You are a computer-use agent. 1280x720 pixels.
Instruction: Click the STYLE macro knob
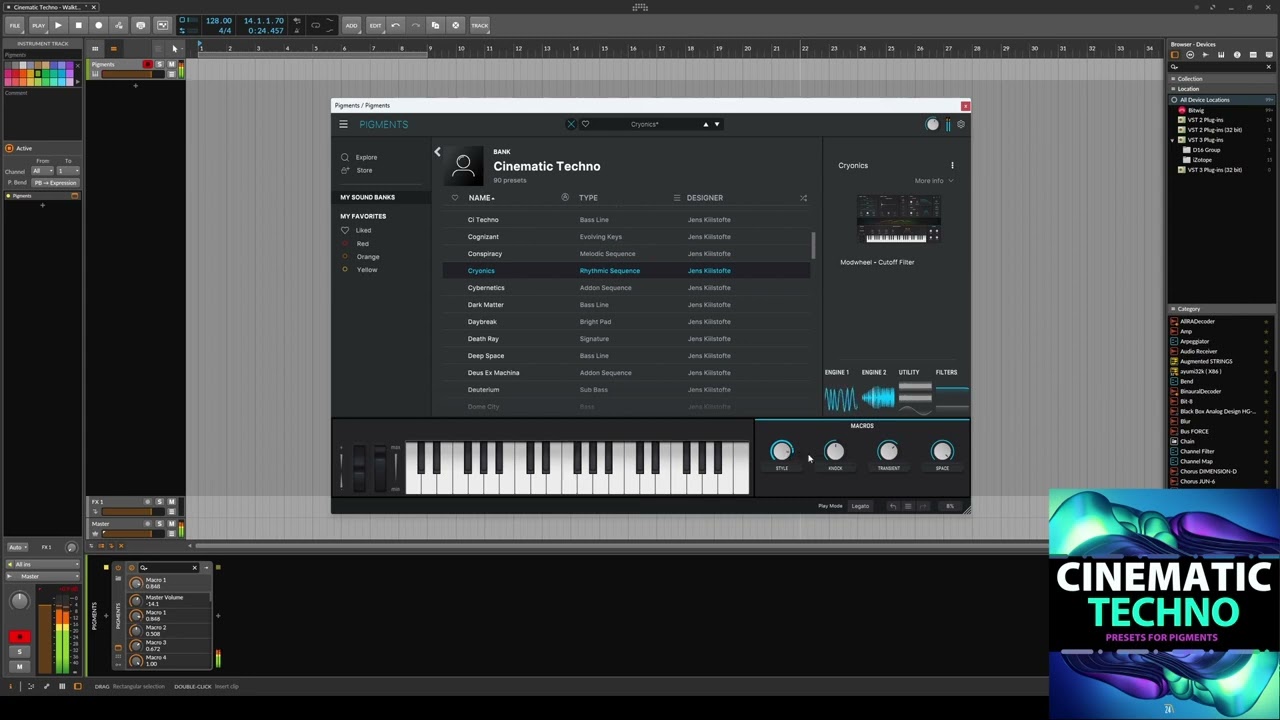(782, 452)
